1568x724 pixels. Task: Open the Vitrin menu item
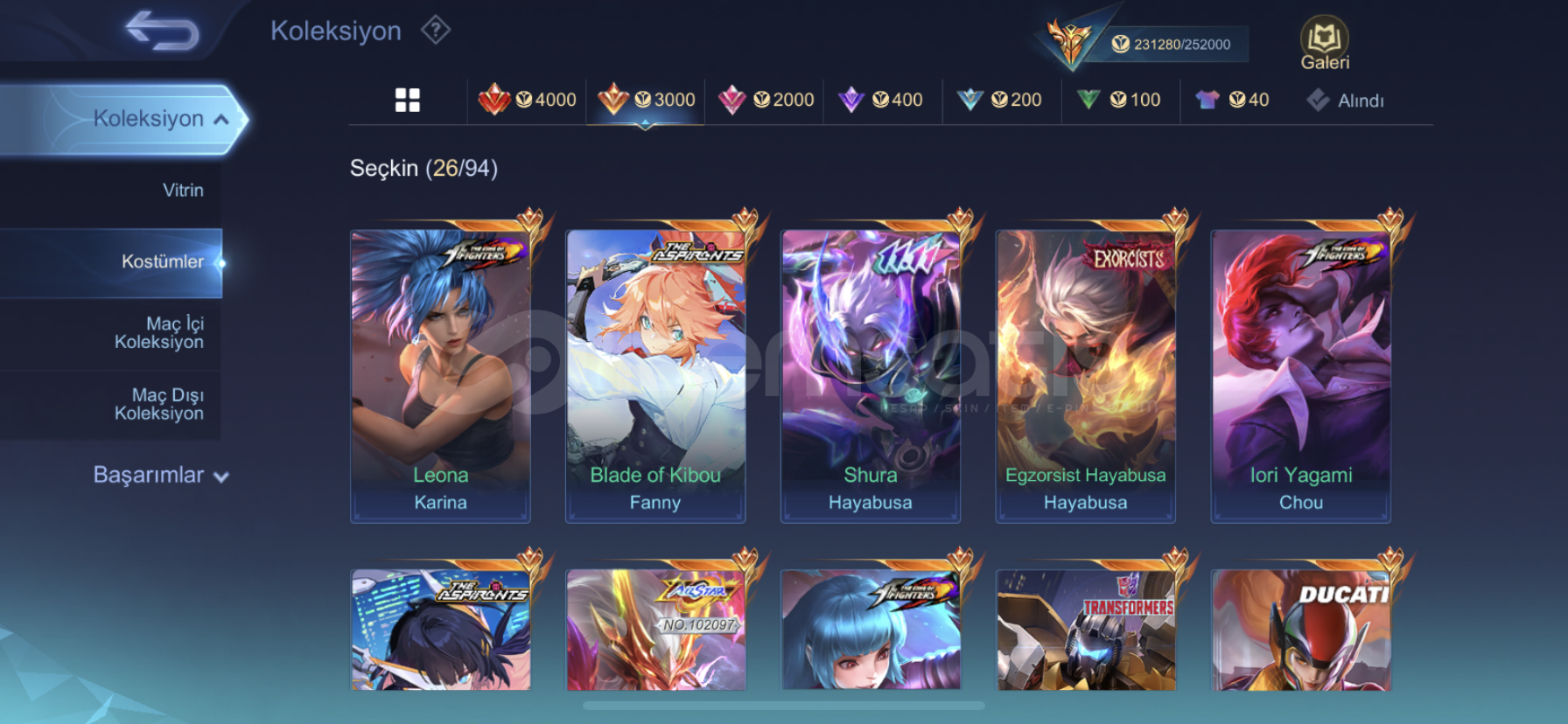click(x=183, y=190)
